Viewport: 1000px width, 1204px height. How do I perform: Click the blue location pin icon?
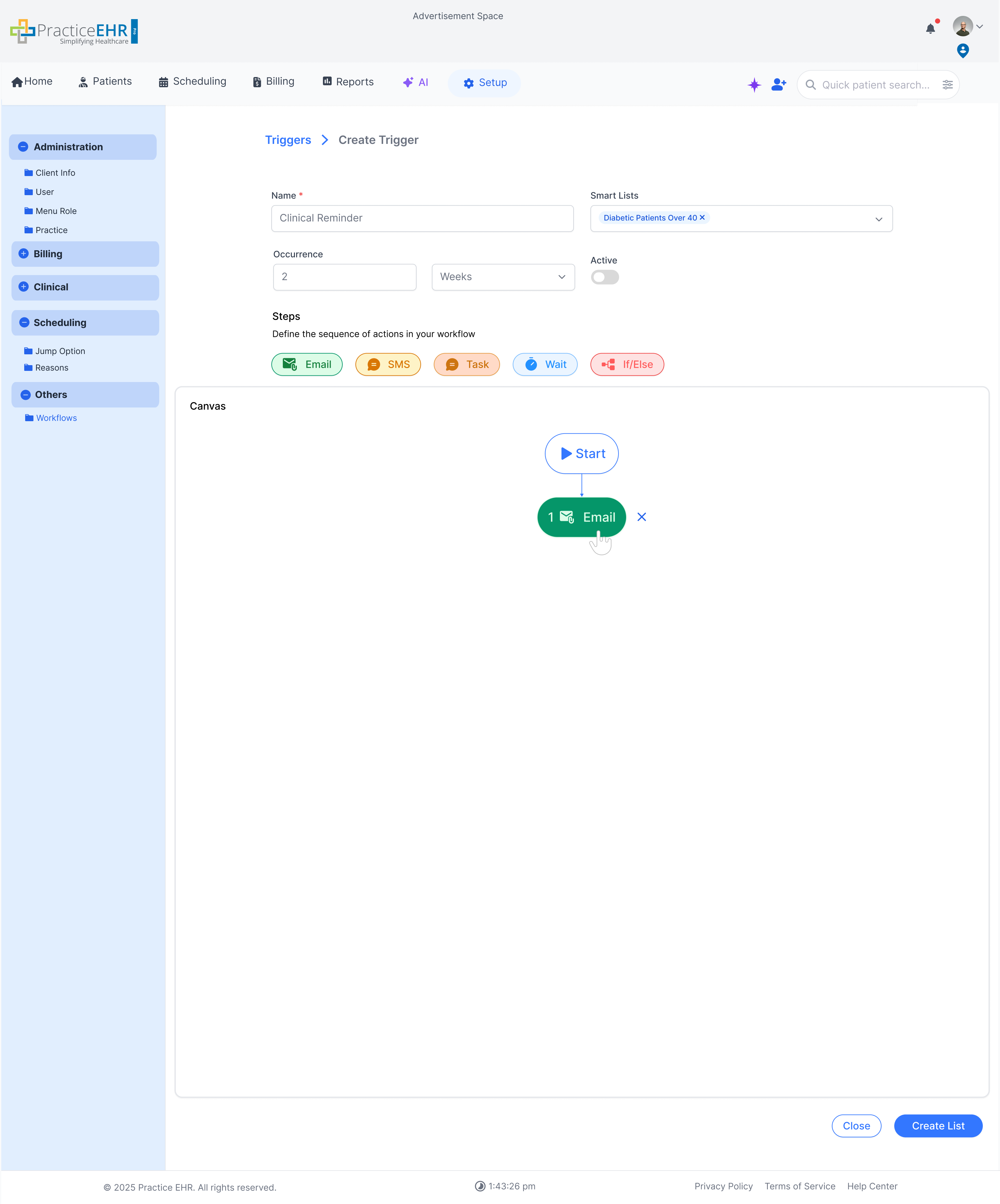tap(963, 51)
